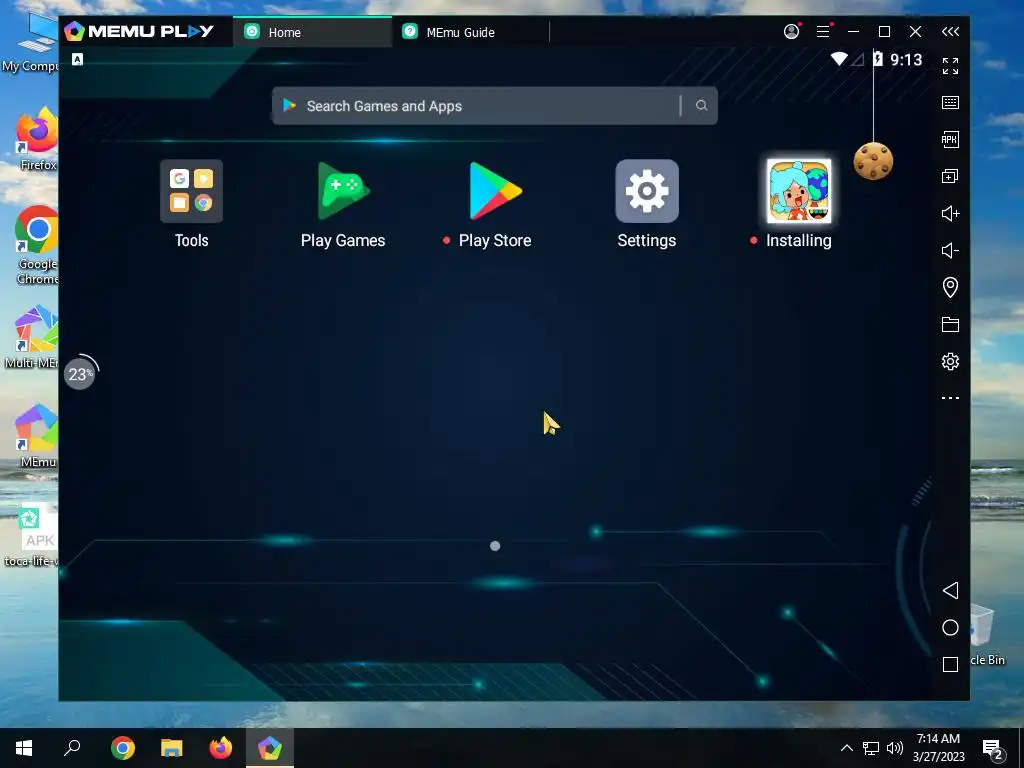
Task: Open Chrome from the taskbar
Action: 123,748
